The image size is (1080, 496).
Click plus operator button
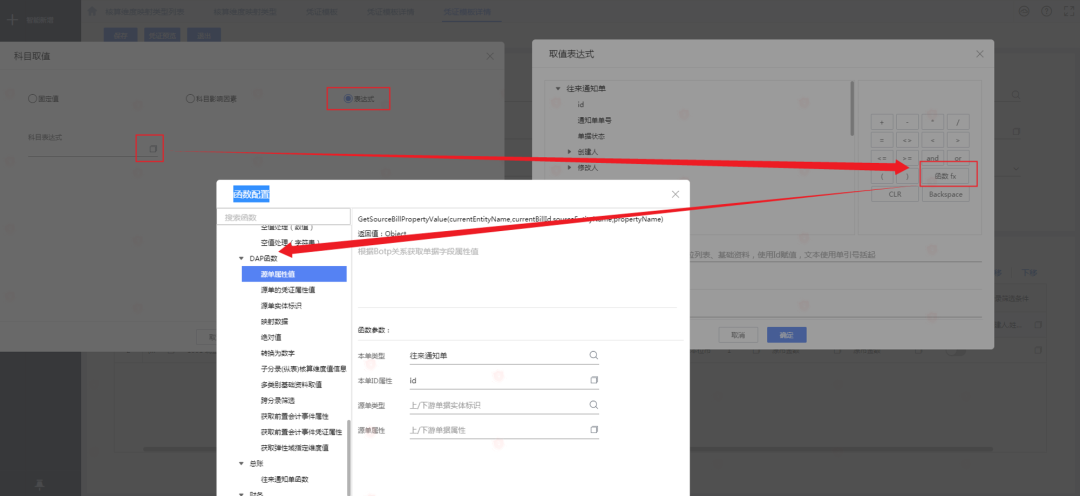click(882, 122)
